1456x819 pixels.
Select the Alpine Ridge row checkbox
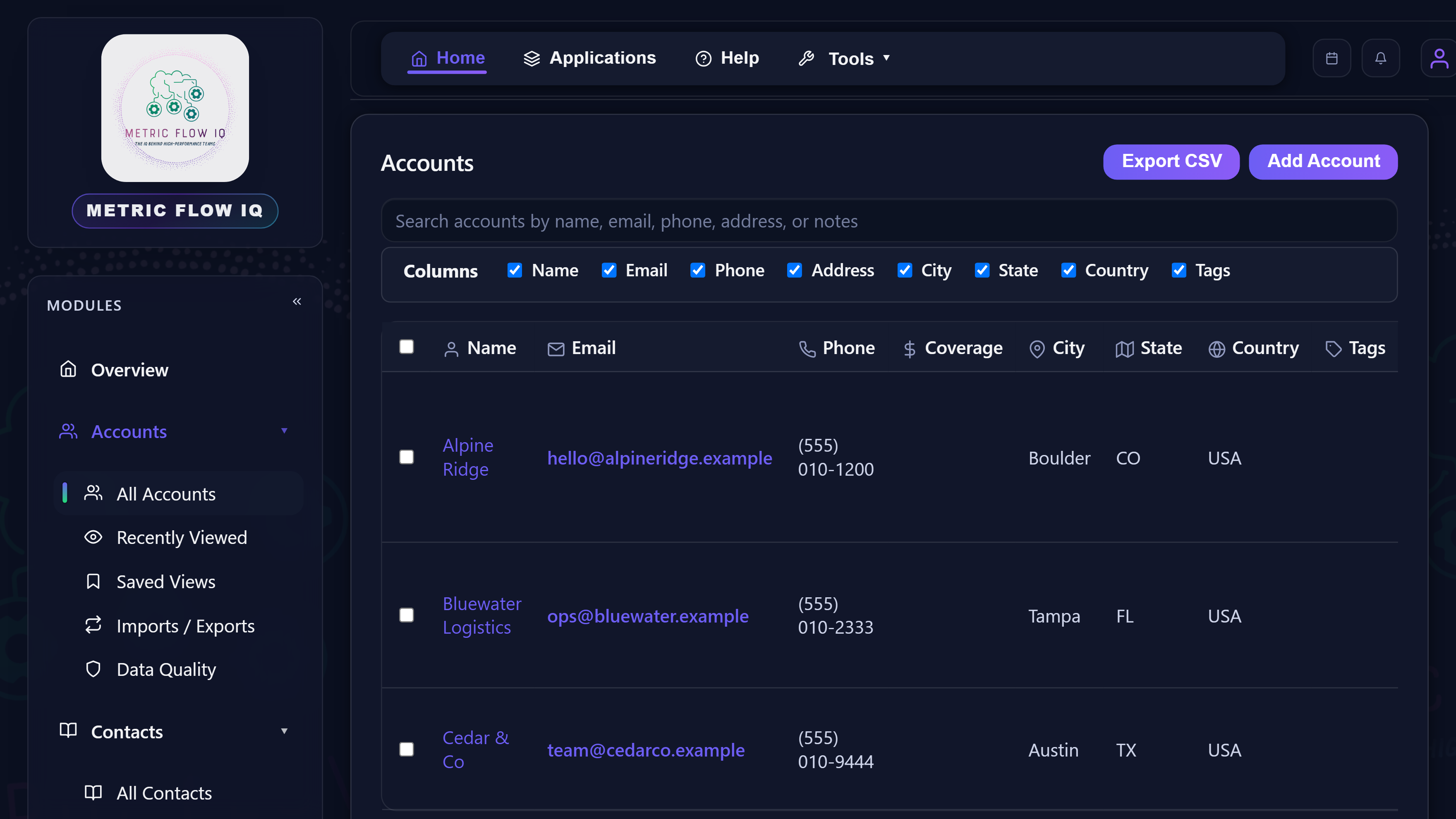[x=406, y=457]
